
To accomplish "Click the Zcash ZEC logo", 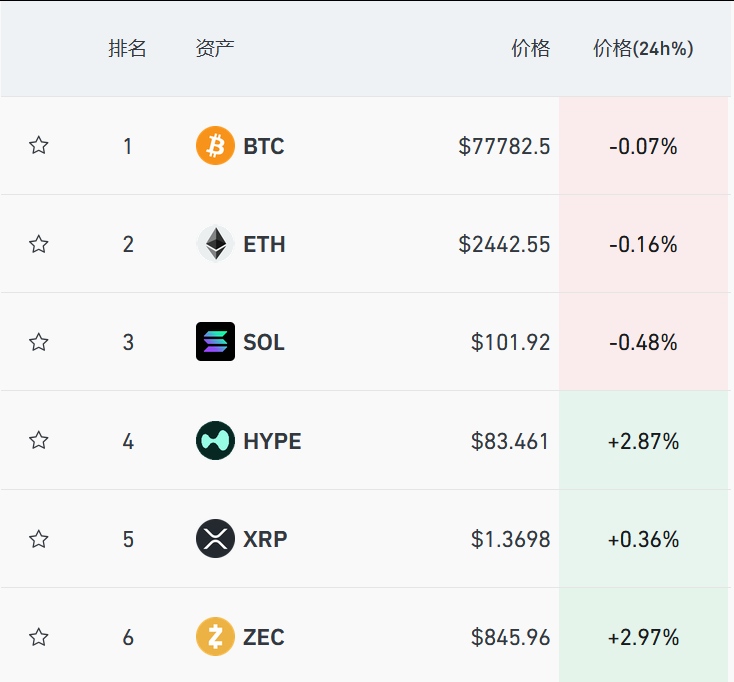I will 215,637.
